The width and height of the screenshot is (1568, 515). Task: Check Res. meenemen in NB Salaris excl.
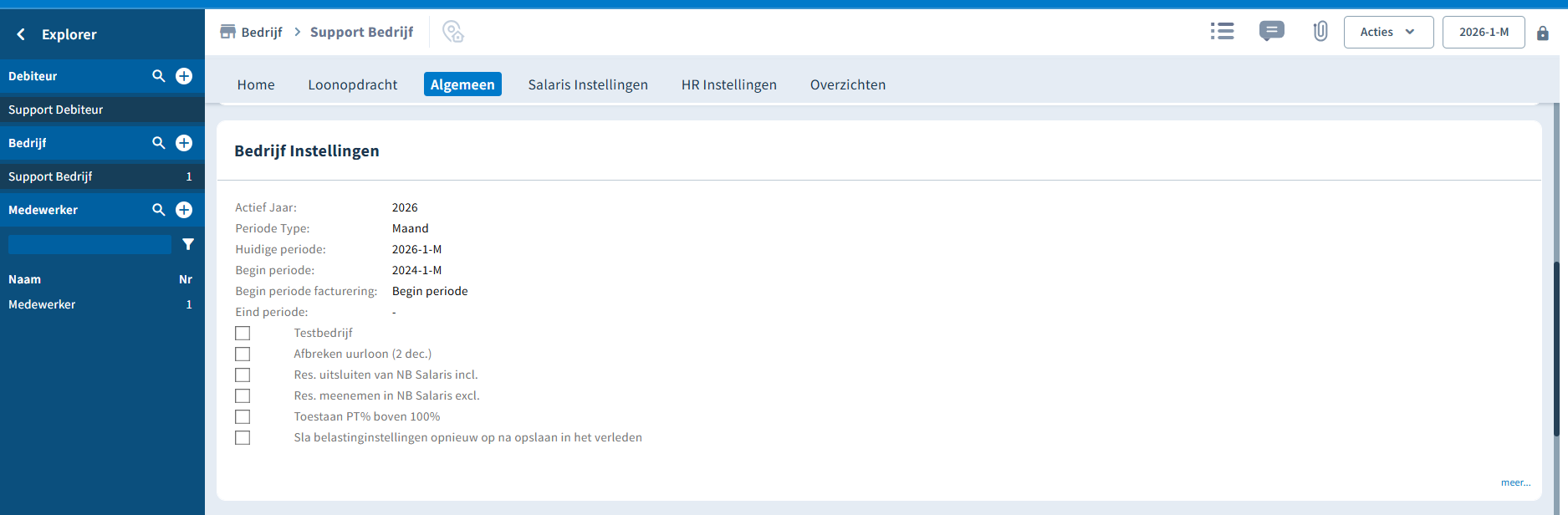tap(243, 395)
